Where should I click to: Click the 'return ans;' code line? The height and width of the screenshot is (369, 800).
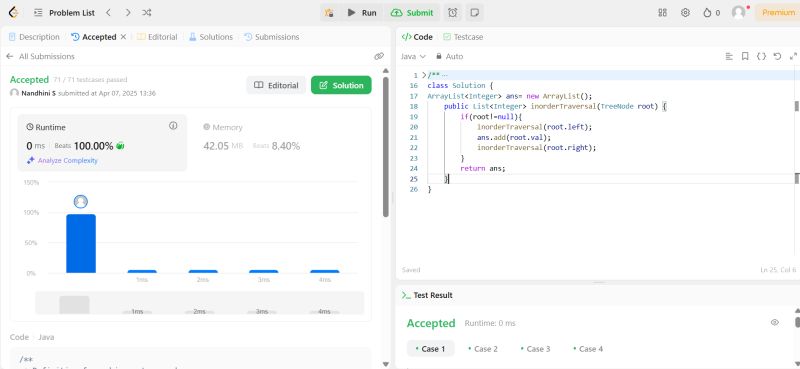click(x=483, y=168)
